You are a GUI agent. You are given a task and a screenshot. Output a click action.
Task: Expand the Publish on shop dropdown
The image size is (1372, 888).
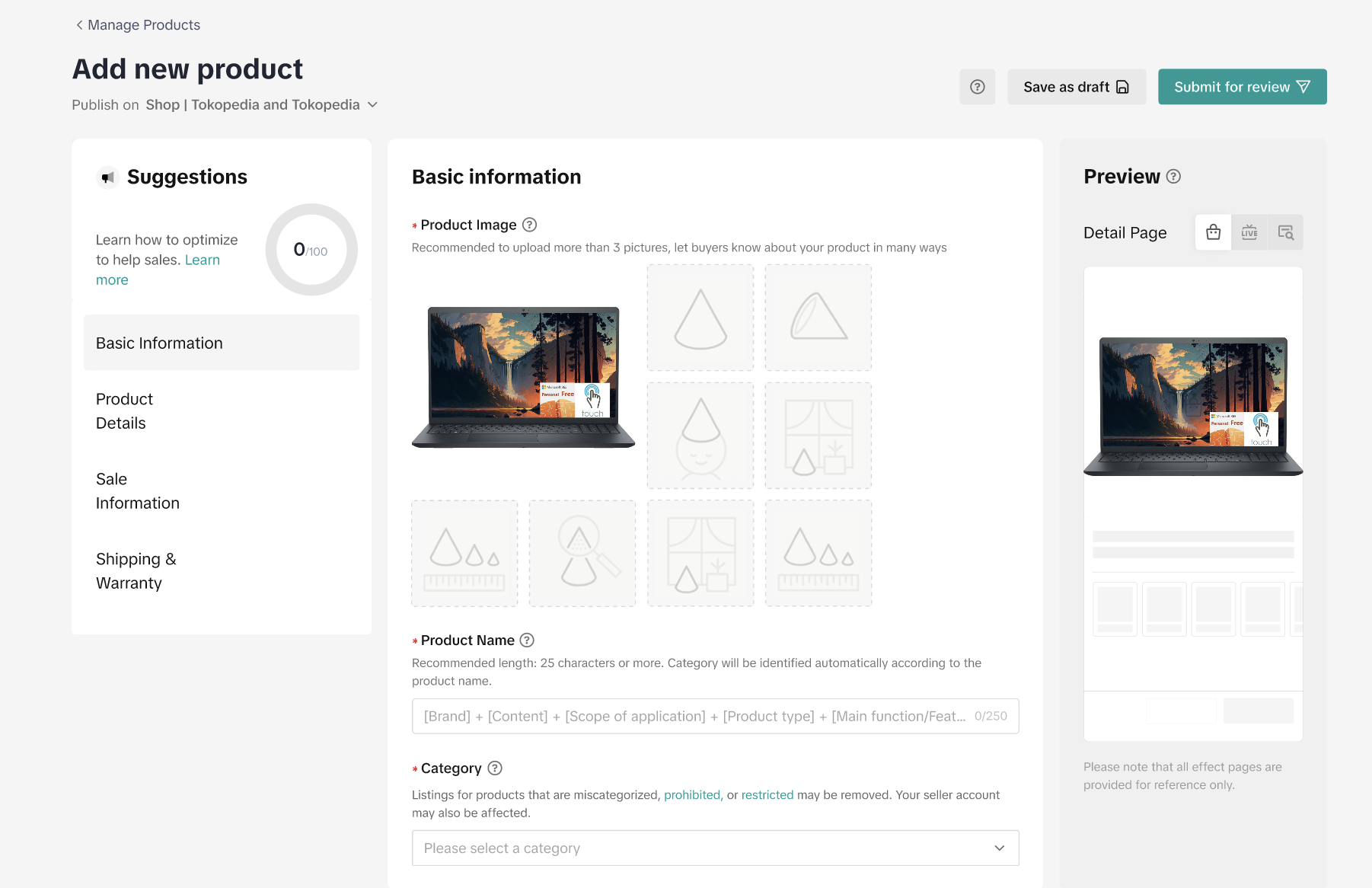372,105
